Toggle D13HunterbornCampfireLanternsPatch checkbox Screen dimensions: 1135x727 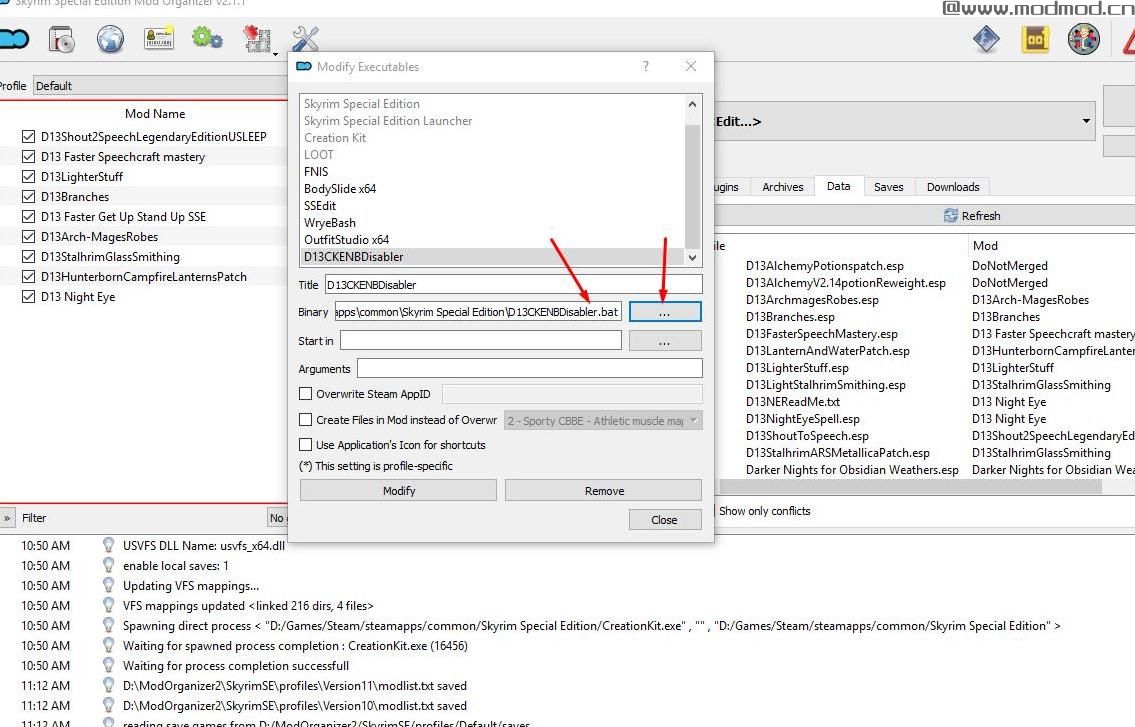[28, 277]
